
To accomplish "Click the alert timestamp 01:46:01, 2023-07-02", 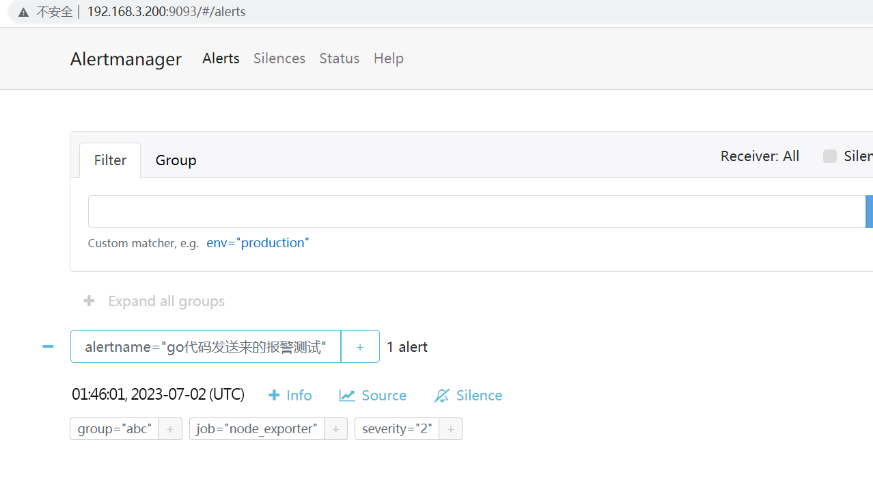I will tap(158, 395).
